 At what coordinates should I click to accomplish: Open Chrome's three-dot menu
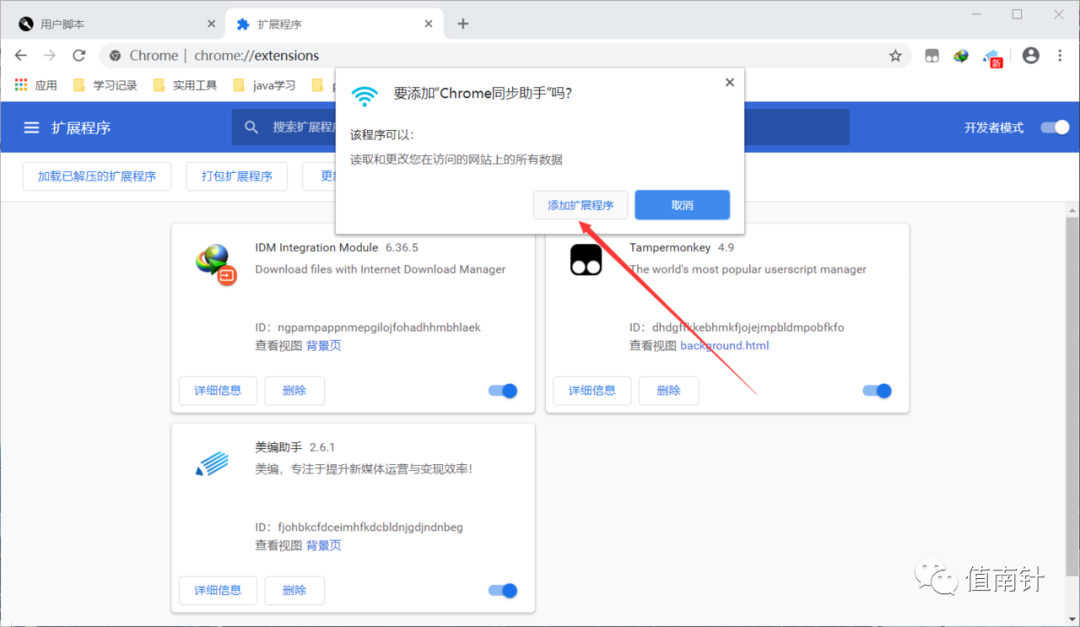tap(1060, 56)
